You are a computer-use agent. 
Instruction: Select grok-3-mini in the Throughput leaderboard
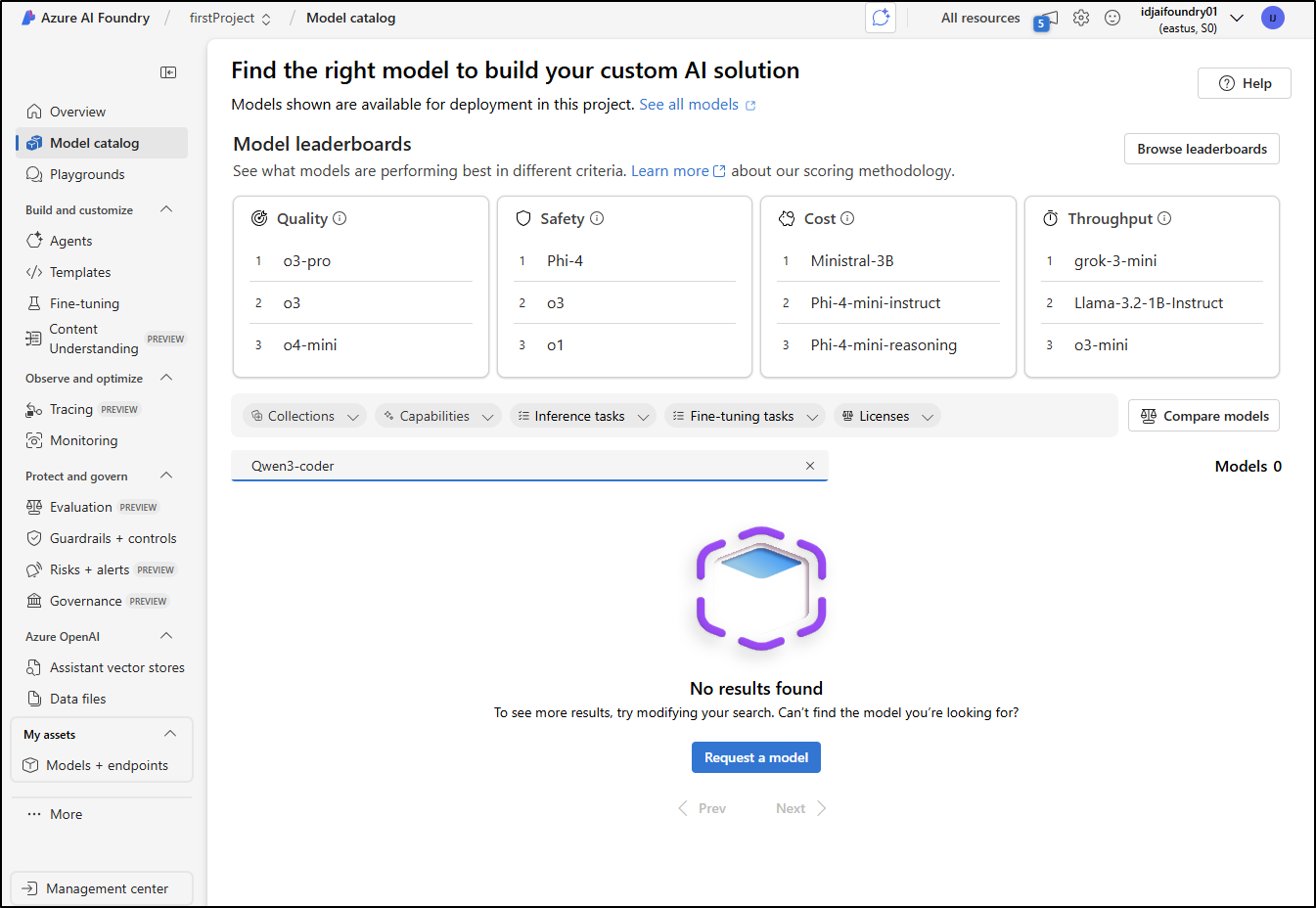point(1115,261)
